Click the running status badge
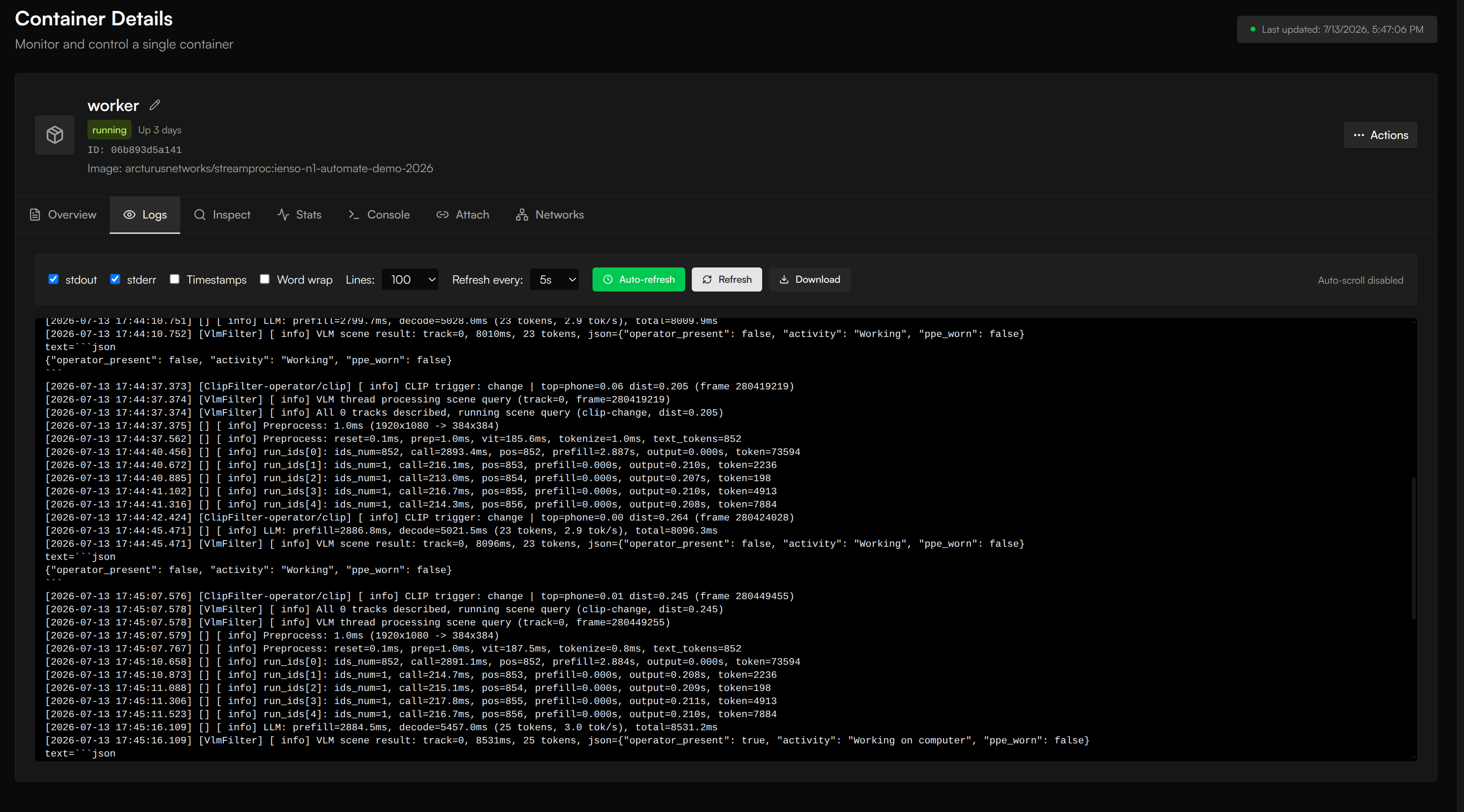The height and width of the screenshot is (812, 1464). tap(109, 130)
